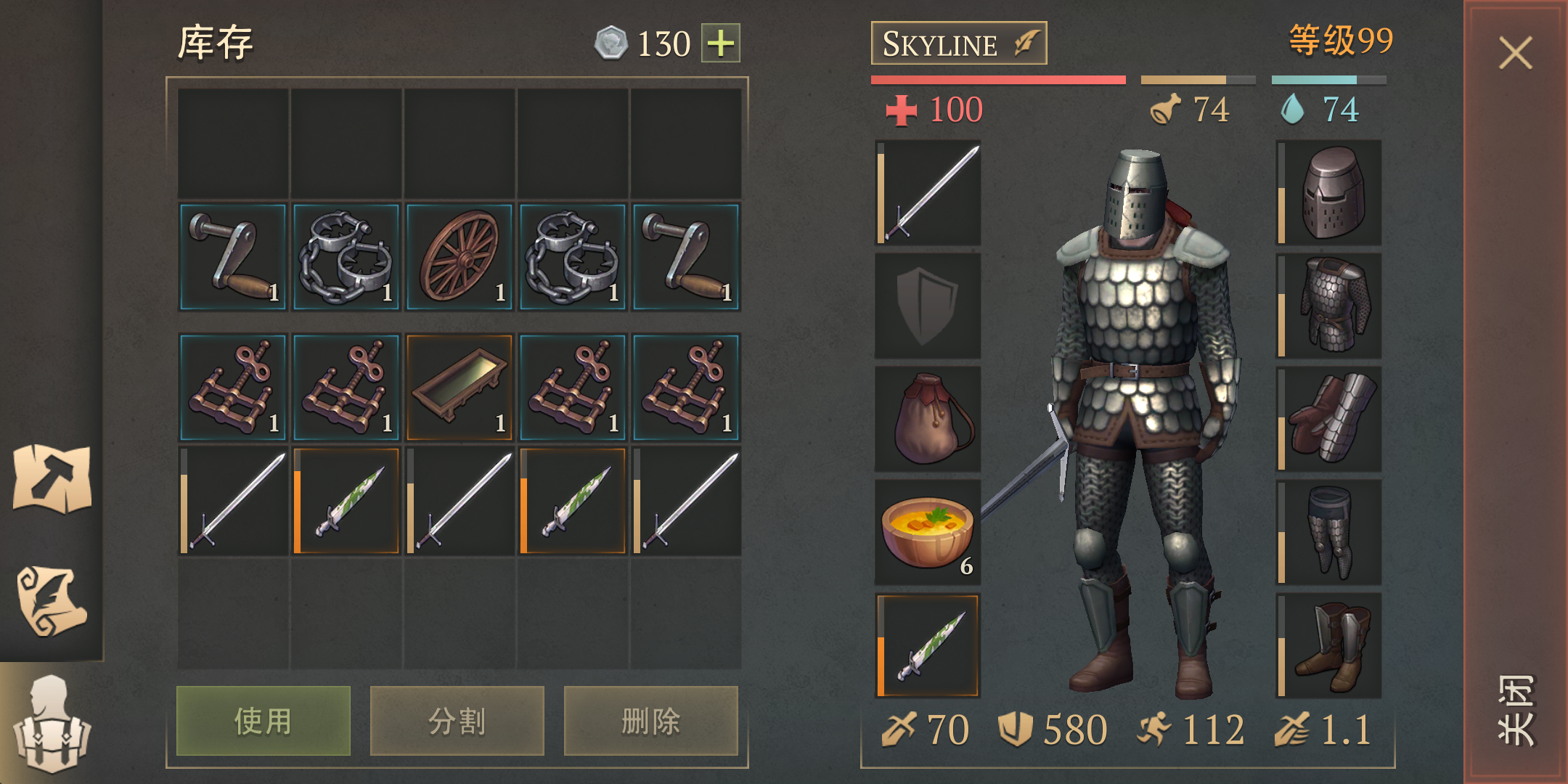Tap the red health bar

click(998, 80)
